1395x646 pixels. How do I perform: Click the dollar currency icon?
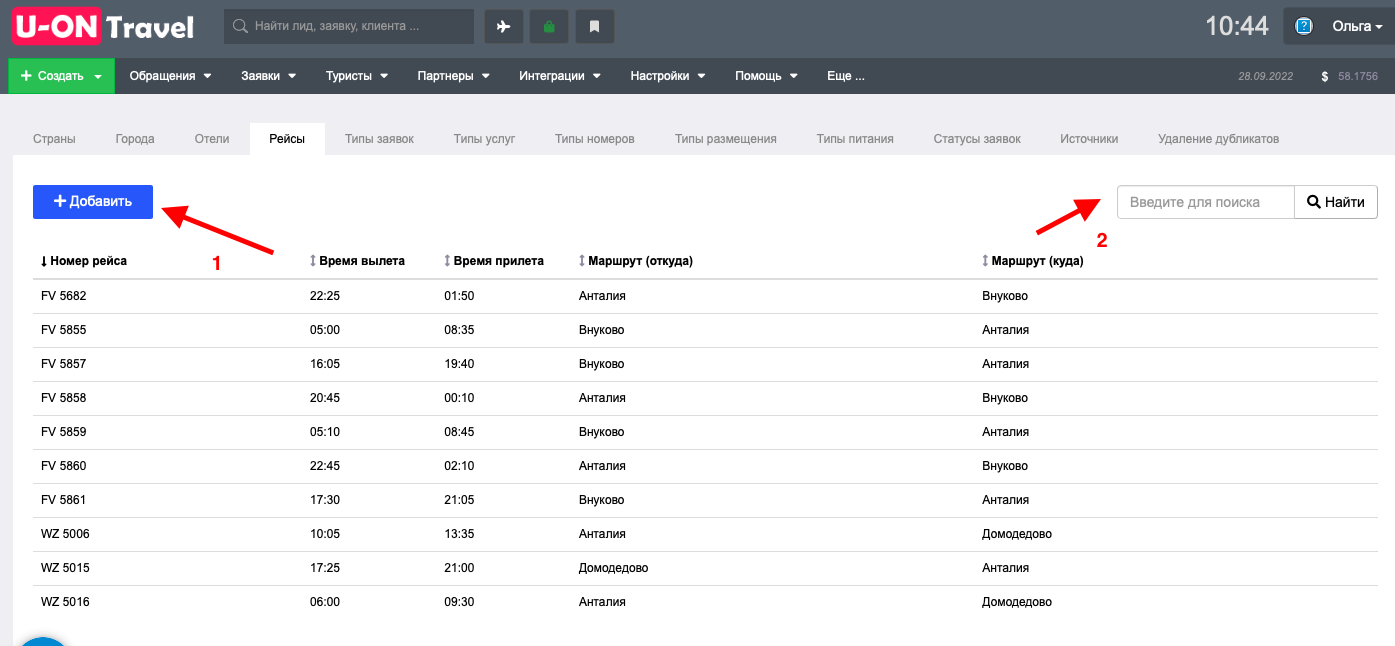click(1325, 76)
